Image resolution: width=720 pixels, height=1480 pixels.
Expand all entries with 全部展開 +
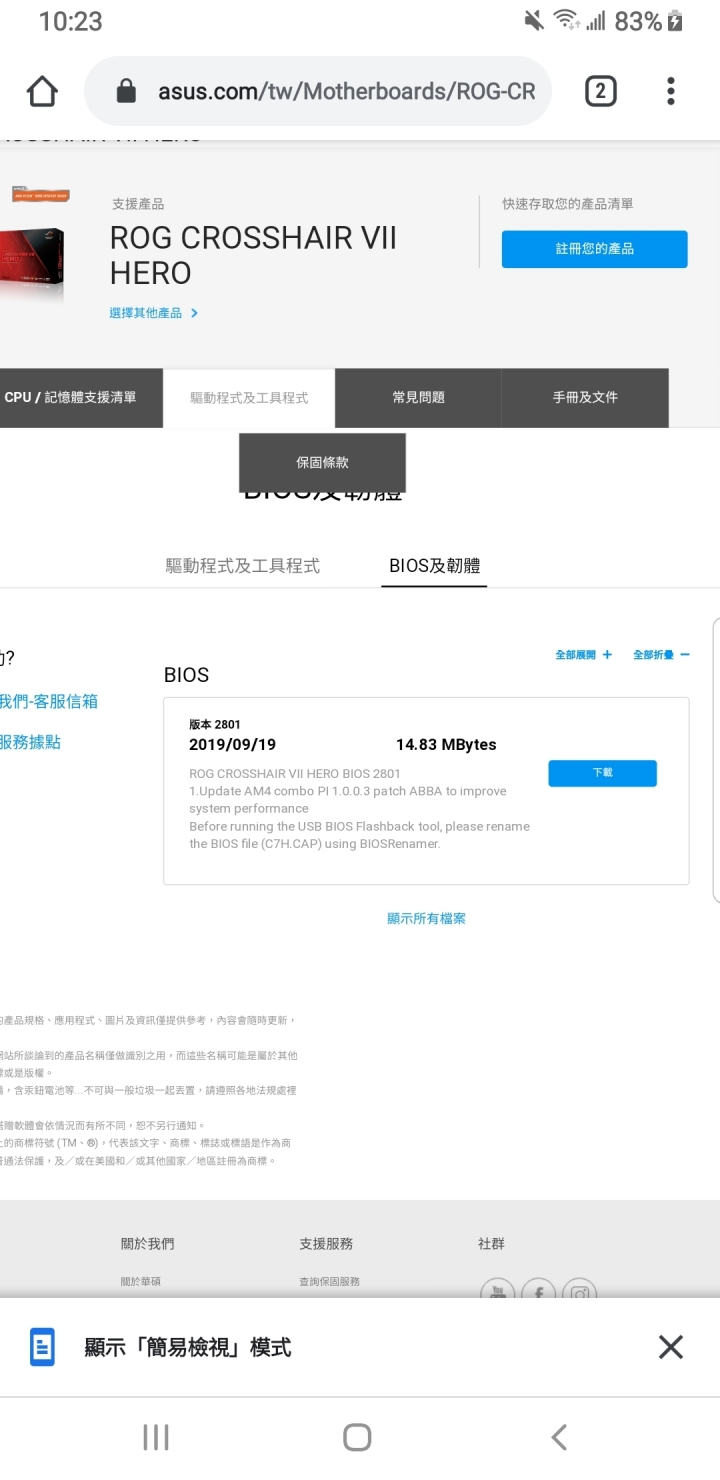(584, 655)
